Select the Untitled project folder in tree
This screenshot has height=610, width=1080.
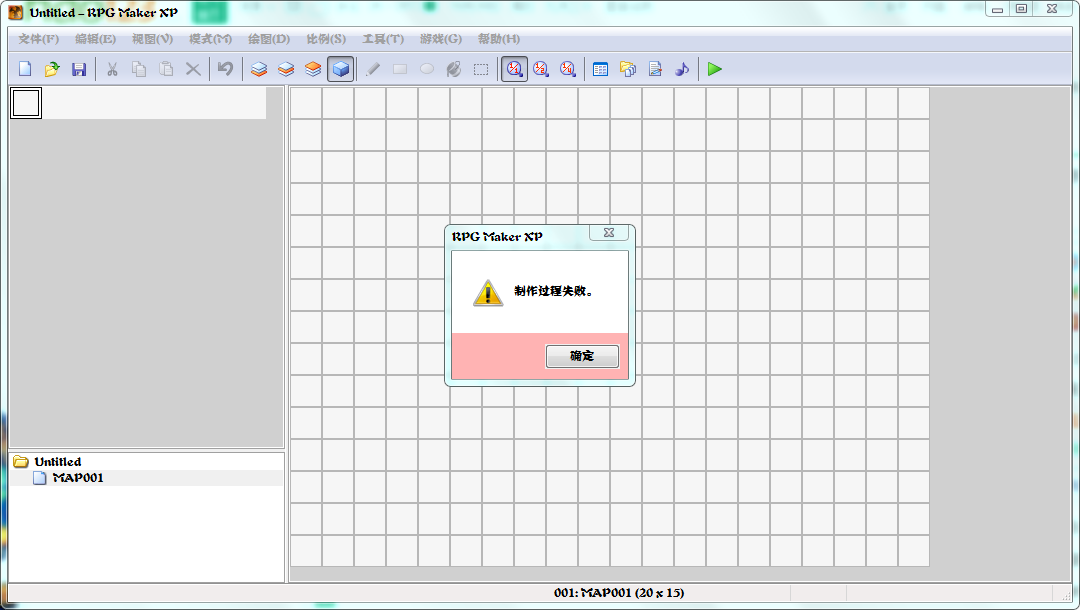[x=58, y=461]
